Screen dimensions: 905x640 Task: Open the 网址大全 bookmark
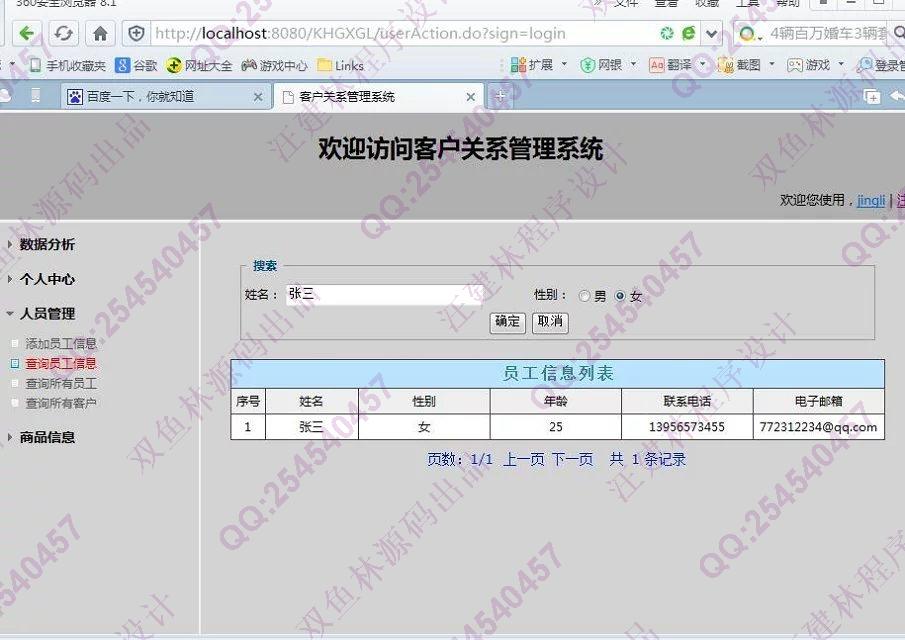click(x=199, y=65)
